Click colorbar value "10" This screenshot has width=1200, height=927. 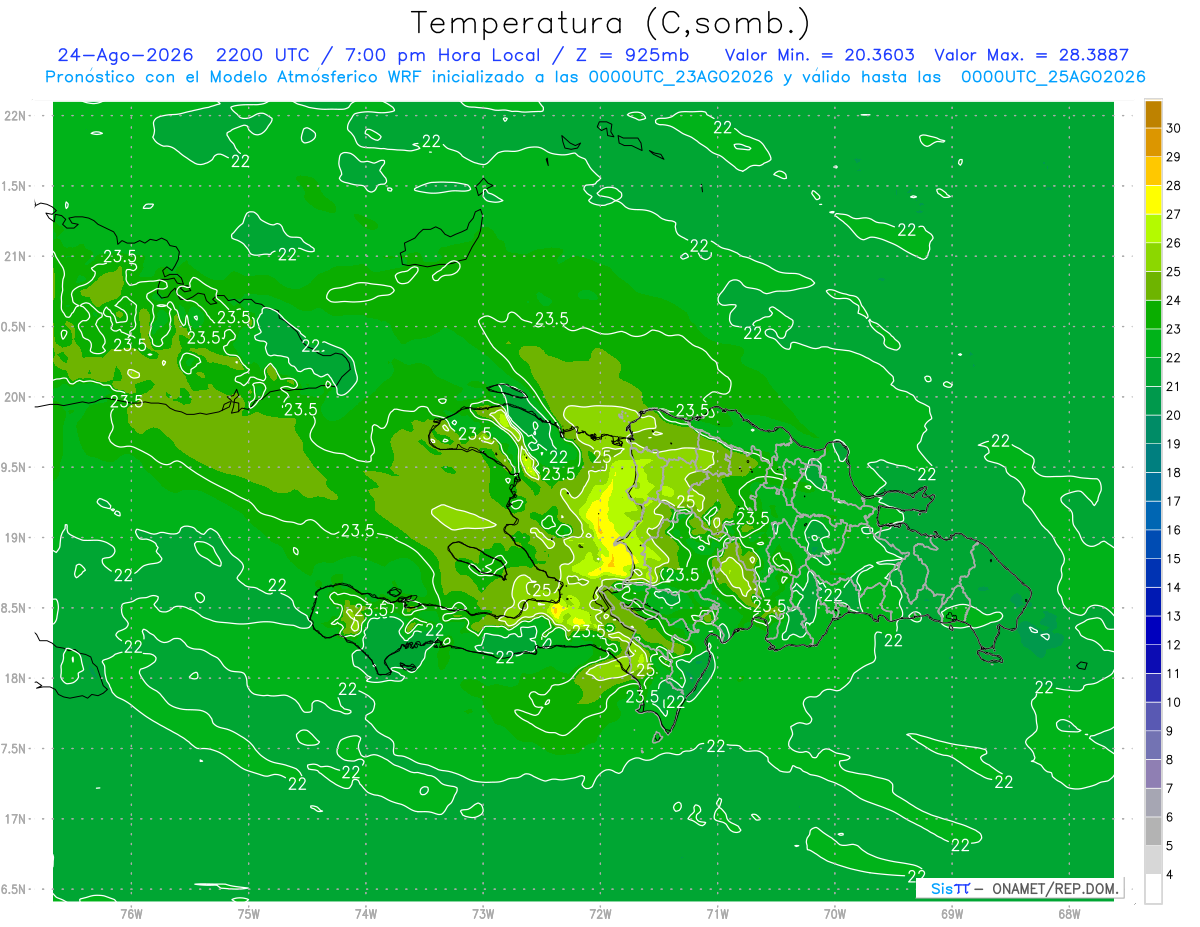(x=1175, y=703)
